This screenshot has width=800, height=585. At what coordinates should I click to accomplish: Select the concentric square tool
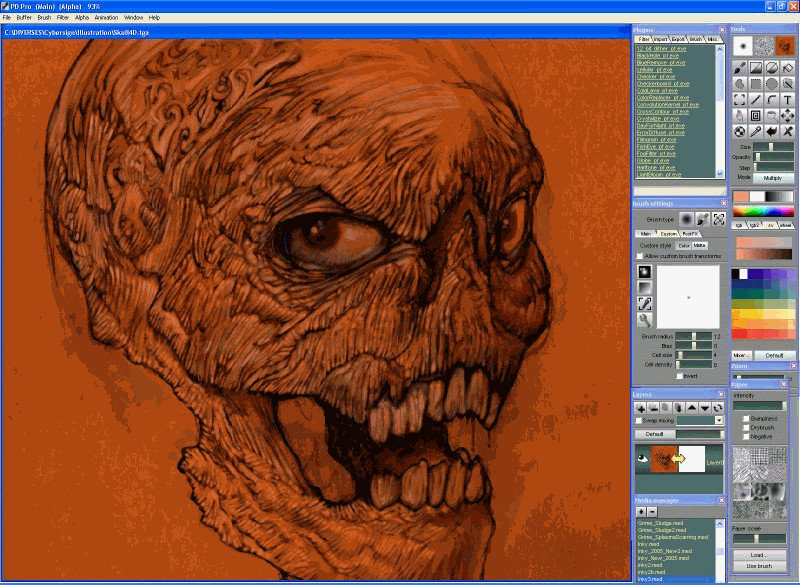click(x=756, y=115)
